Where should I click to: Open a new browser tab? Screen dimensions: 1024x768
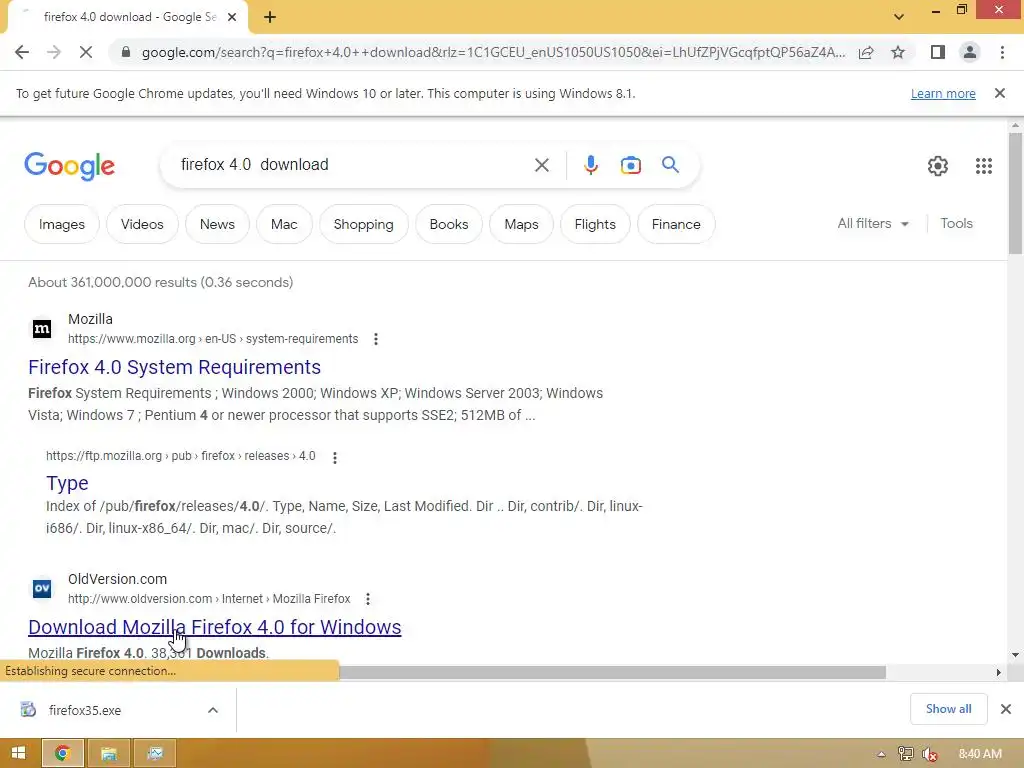[x=270, y=17]
